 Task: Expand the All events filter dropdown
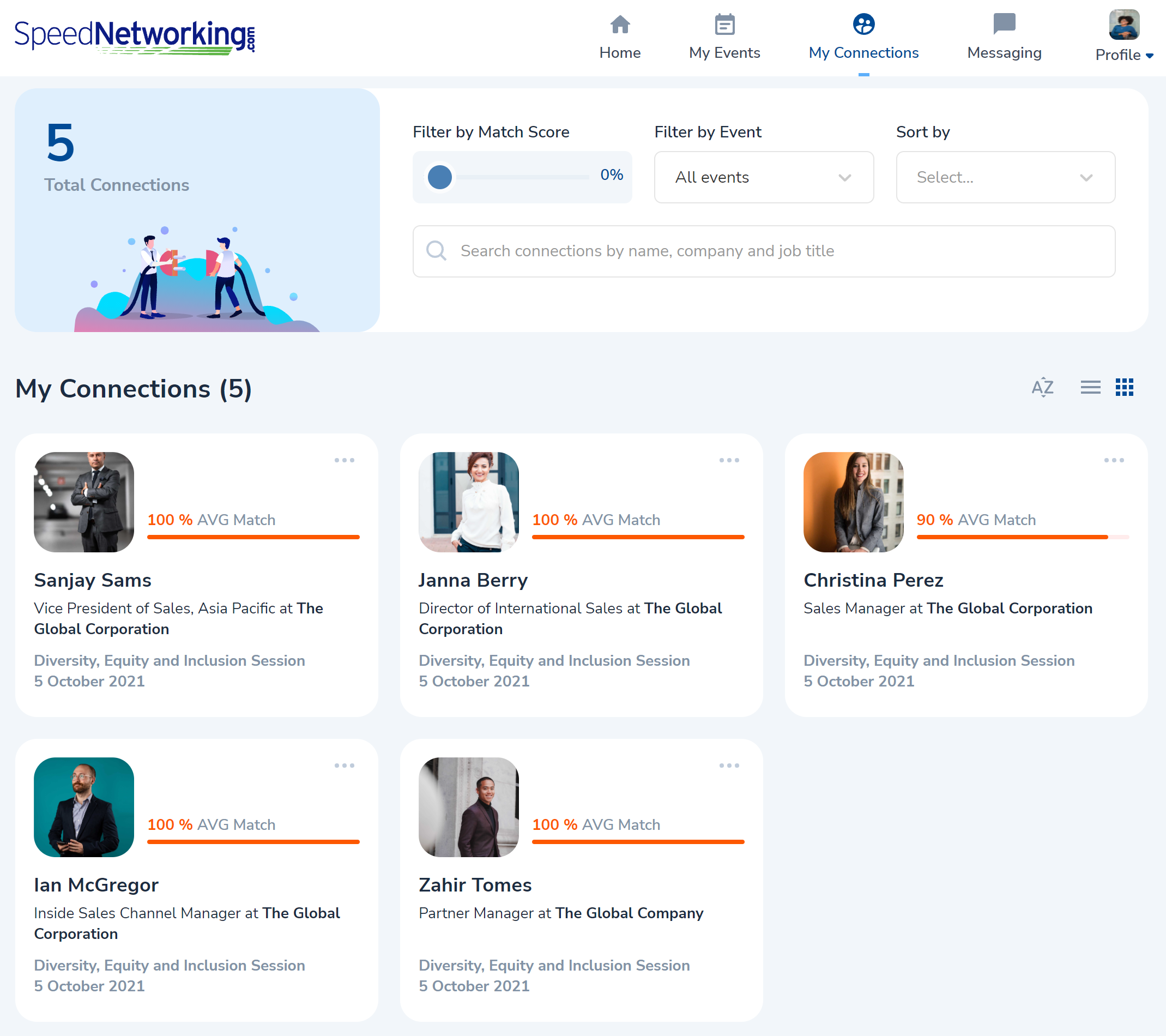click(763, 177)
